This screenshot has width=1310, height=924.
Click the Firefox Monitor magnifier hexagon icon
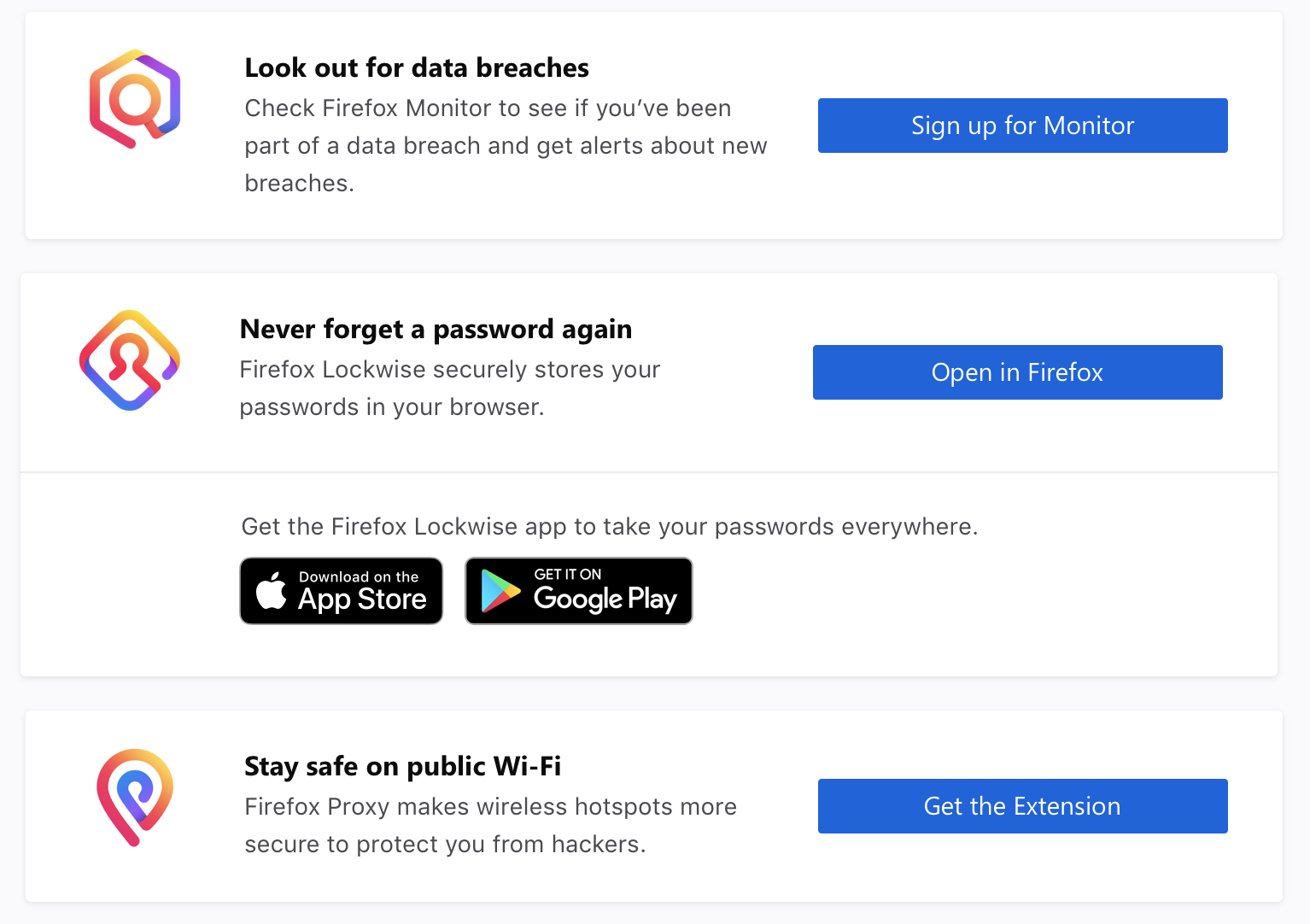(135, 98)
